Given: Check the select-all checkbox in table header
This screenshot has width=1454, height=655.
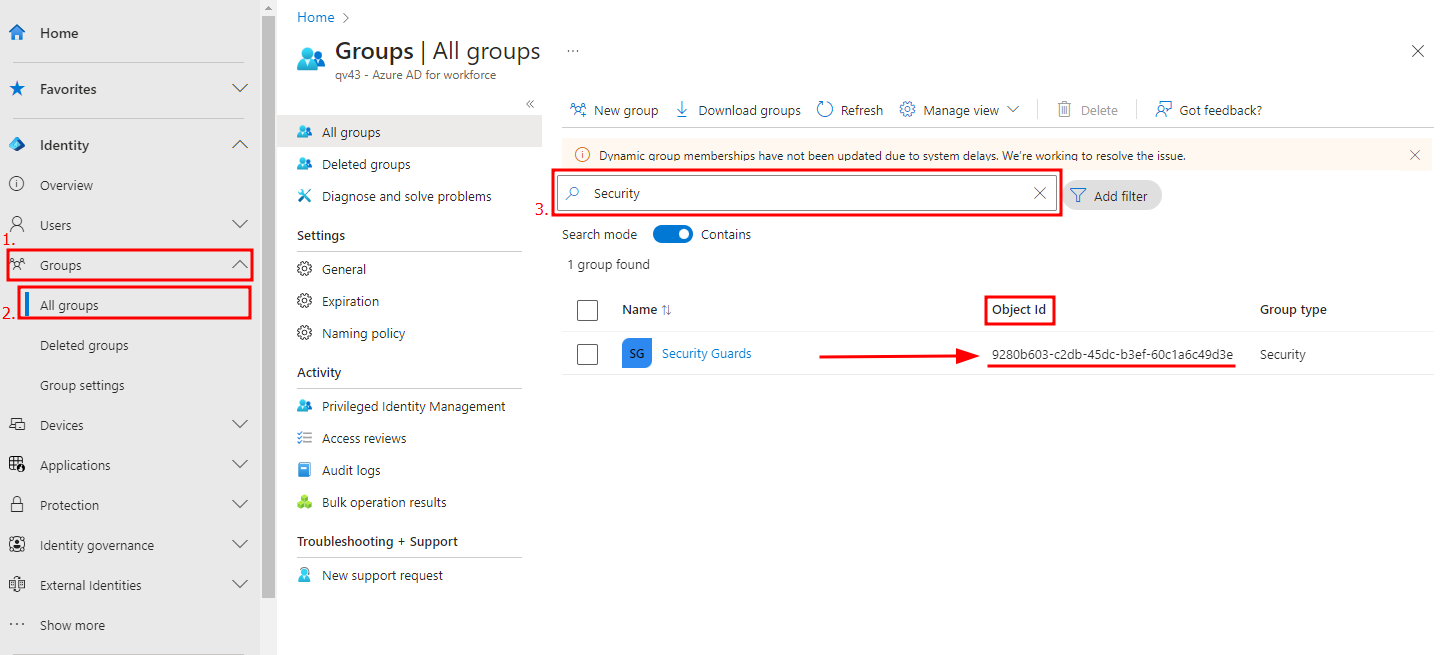Looking at the screenshot, I should pyautogui.click(x=588, y=310).
